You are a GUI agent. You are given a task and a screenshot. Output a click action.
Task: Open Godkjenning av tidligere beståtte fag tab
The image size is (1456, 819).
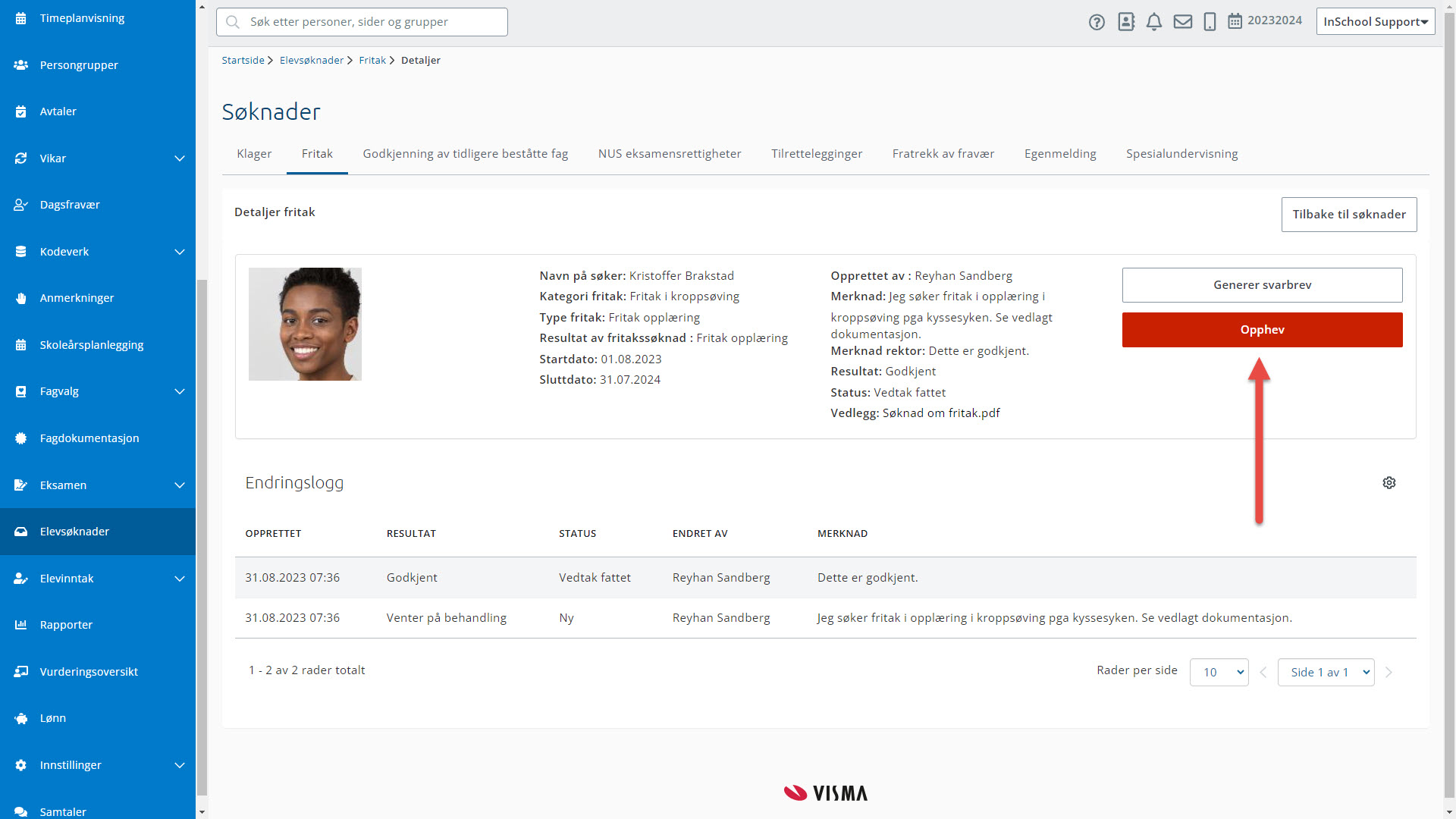466,154
